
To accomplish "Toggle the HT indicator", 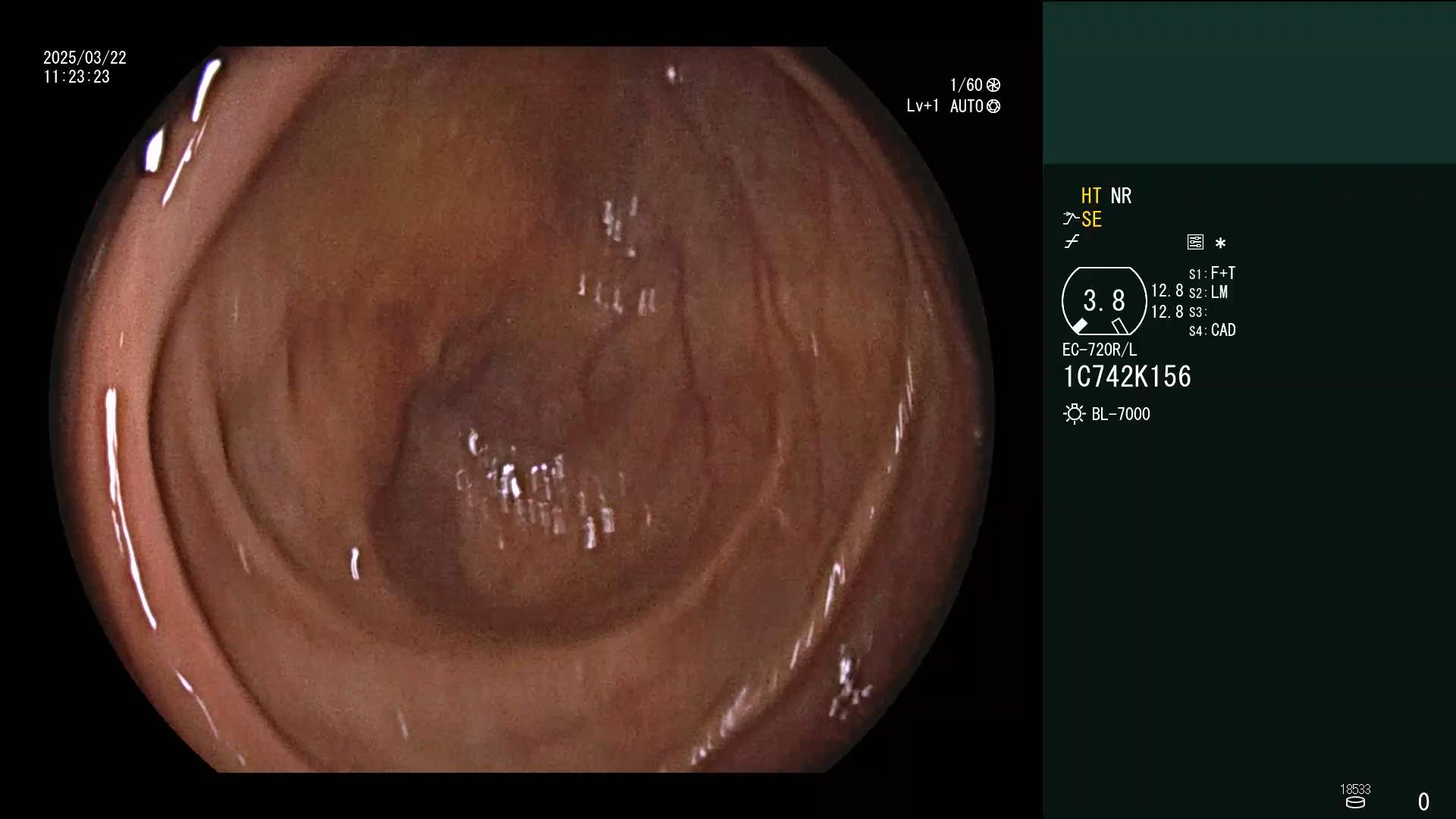I will point(1091,196).
